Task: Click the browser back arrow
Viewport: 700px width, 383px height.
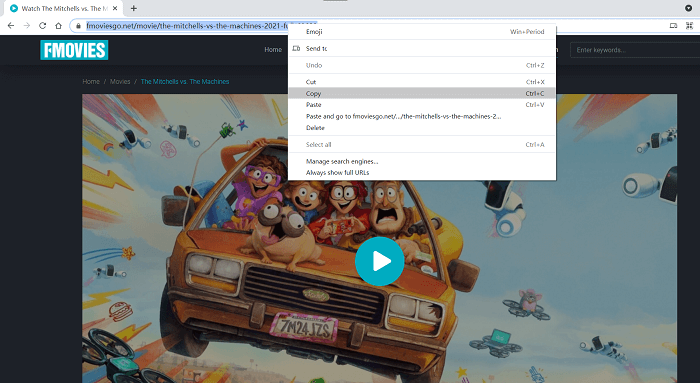Action: coord(11,26)
